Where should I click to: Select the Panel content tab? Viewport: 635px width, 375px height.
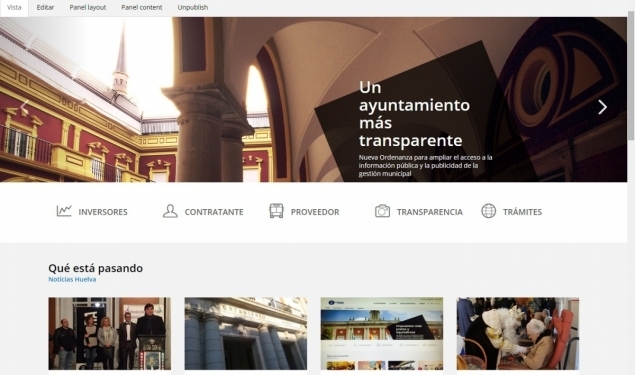pos(142,8)
